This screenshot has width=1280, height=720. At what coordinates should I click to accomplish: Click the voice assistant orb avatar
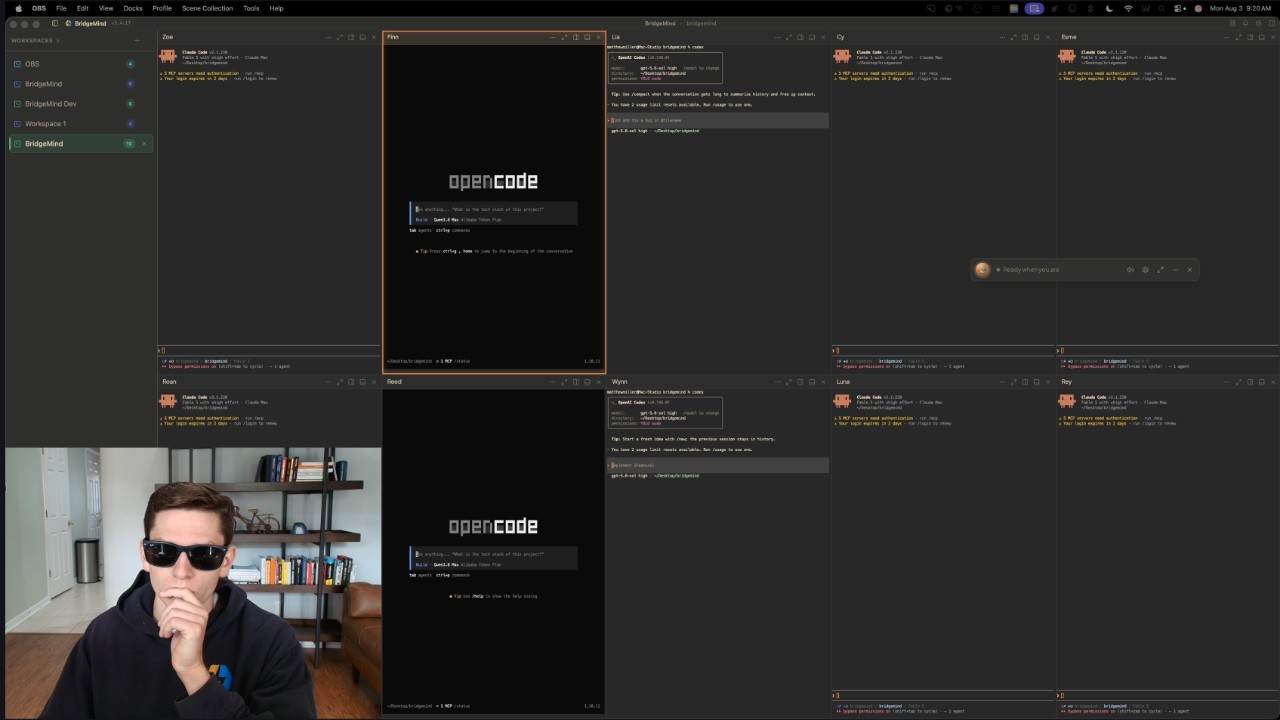pos(982,270)
